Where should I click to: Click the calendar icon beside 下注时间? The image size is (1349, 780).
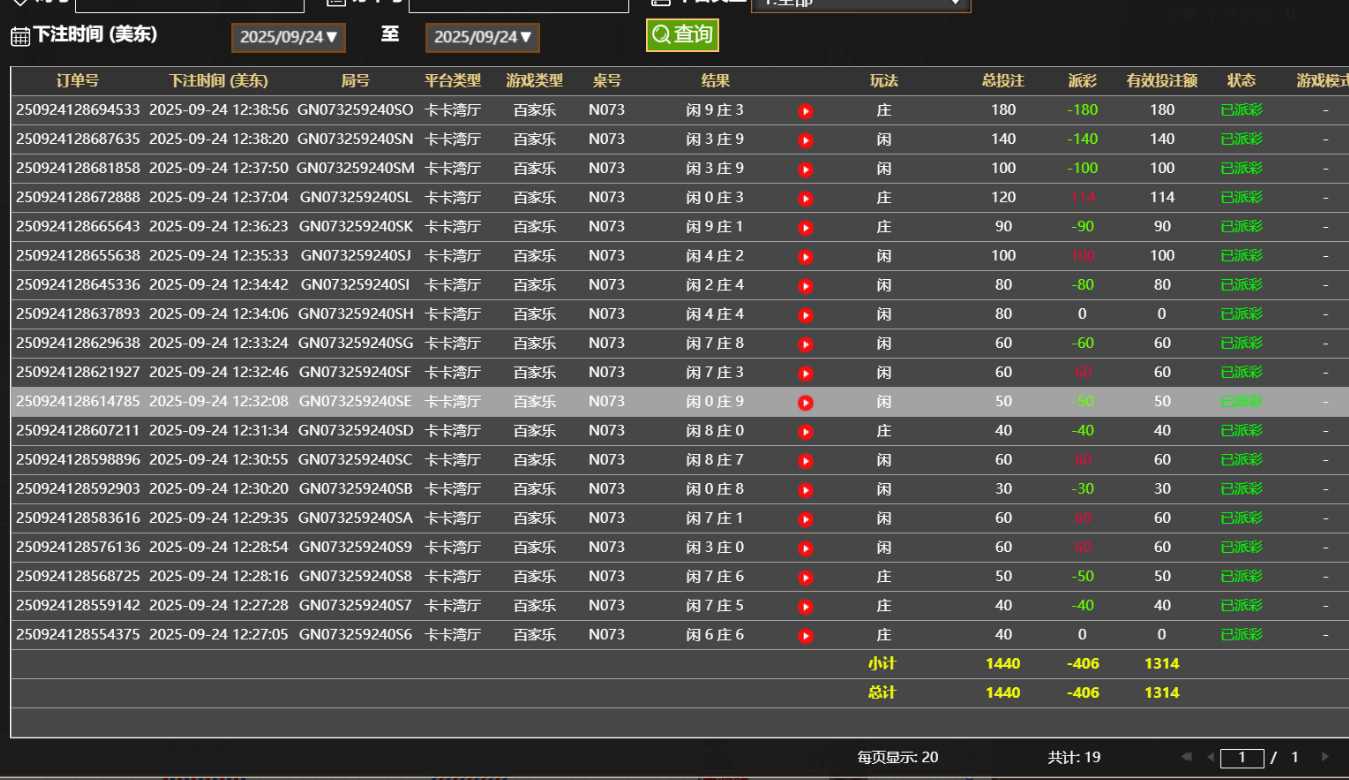pyautogui.click(x=20, y=36)
